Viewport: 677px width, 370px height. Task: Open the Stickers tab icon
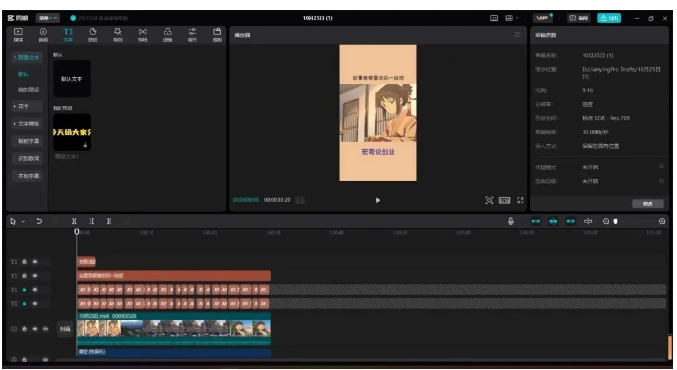(x=93, y=35)
